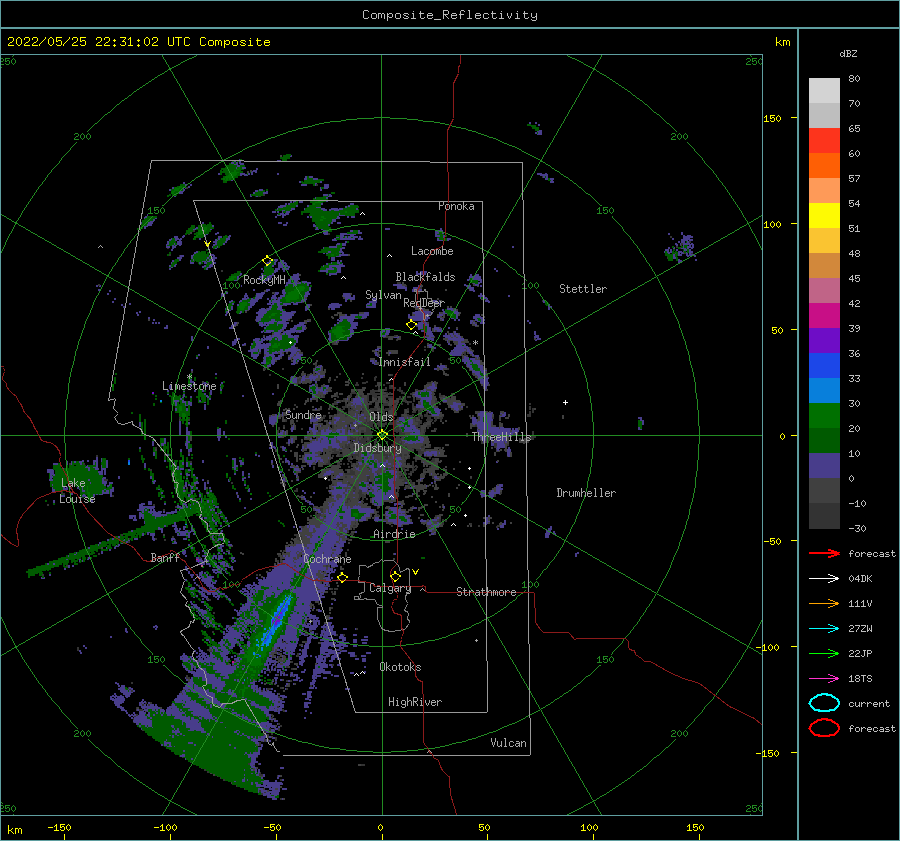Click the Limestone label

pyautogui.click(x=189, y=386)
